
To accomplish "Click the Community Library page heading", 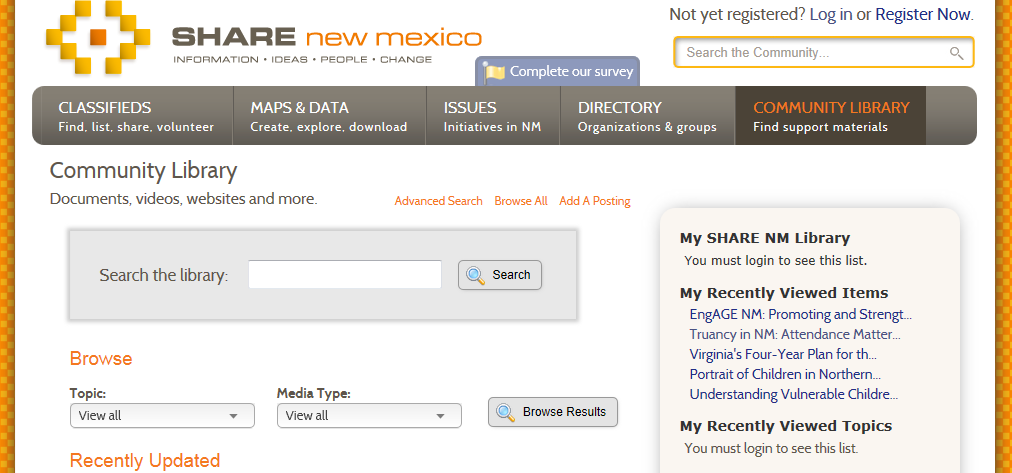I will [x=143, y=171].
